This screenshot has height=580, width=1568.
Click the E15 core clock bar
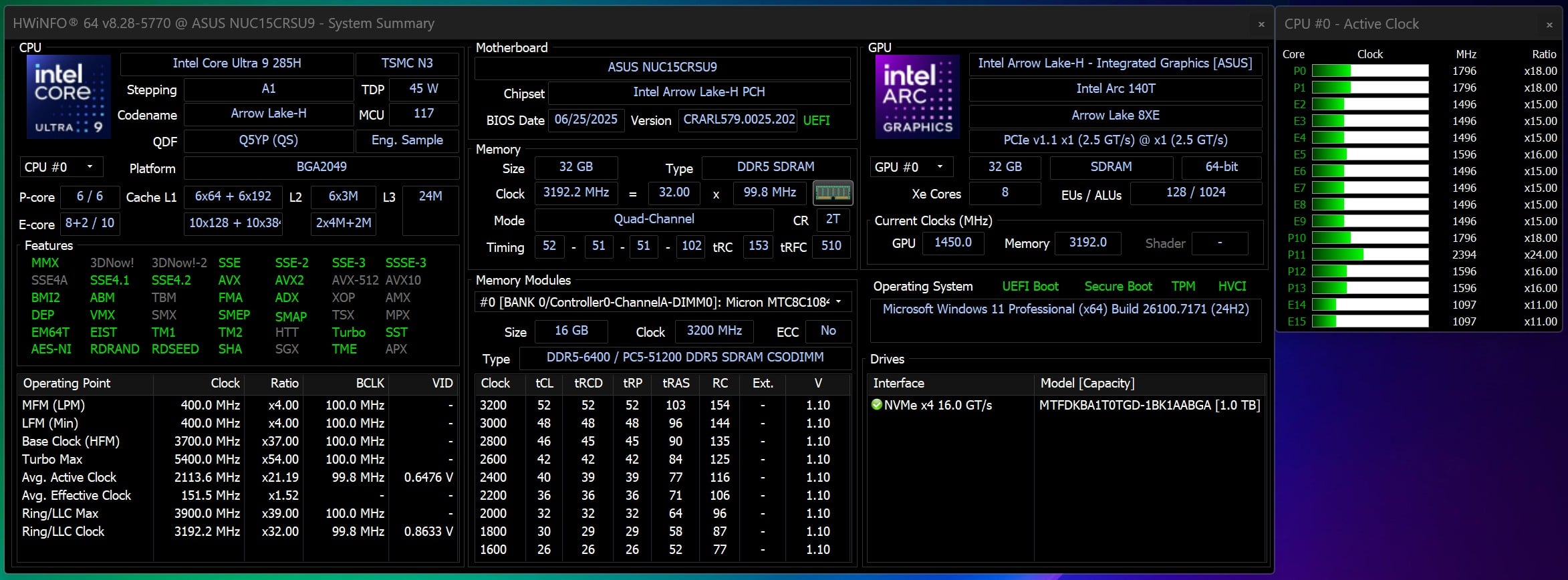[1369, 321]
